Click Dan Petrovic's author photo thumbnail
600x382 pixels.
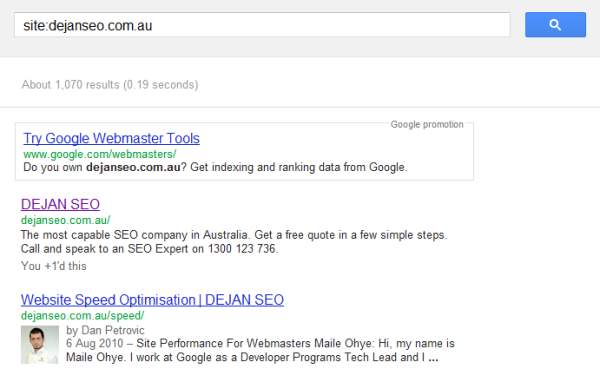point(40,344)
